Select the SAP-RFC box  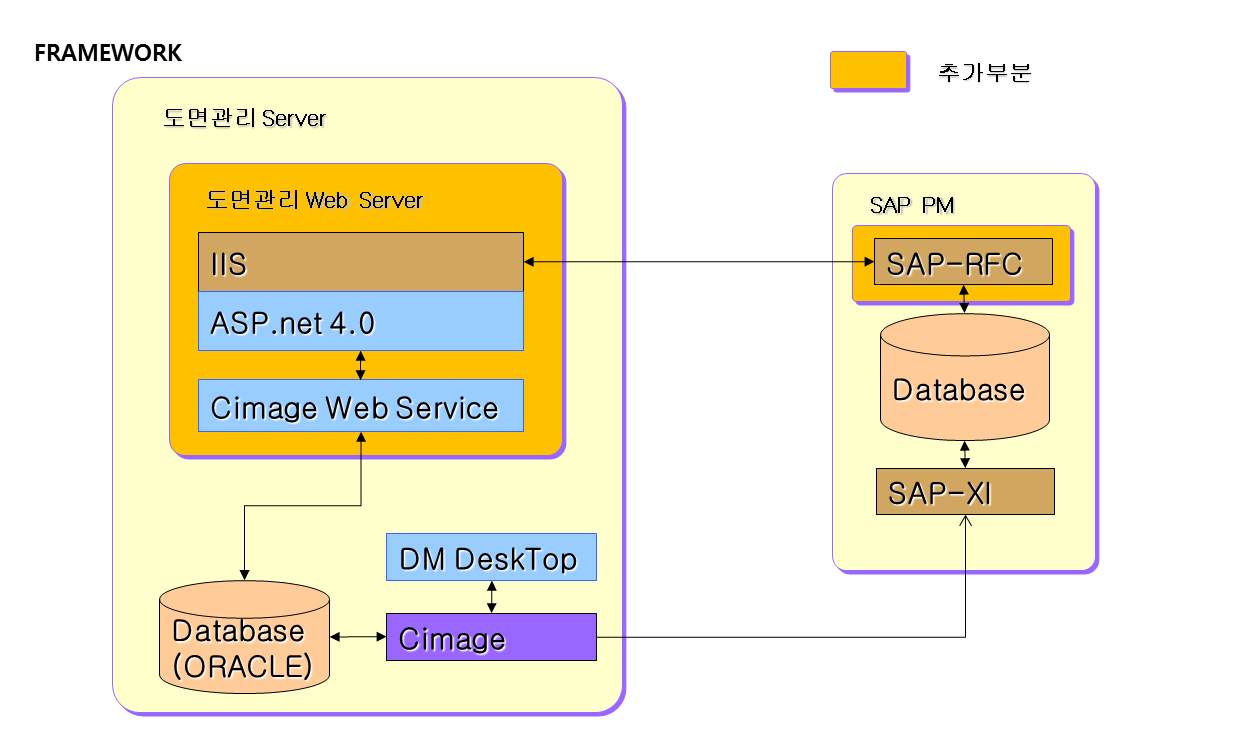pos(963,262)
